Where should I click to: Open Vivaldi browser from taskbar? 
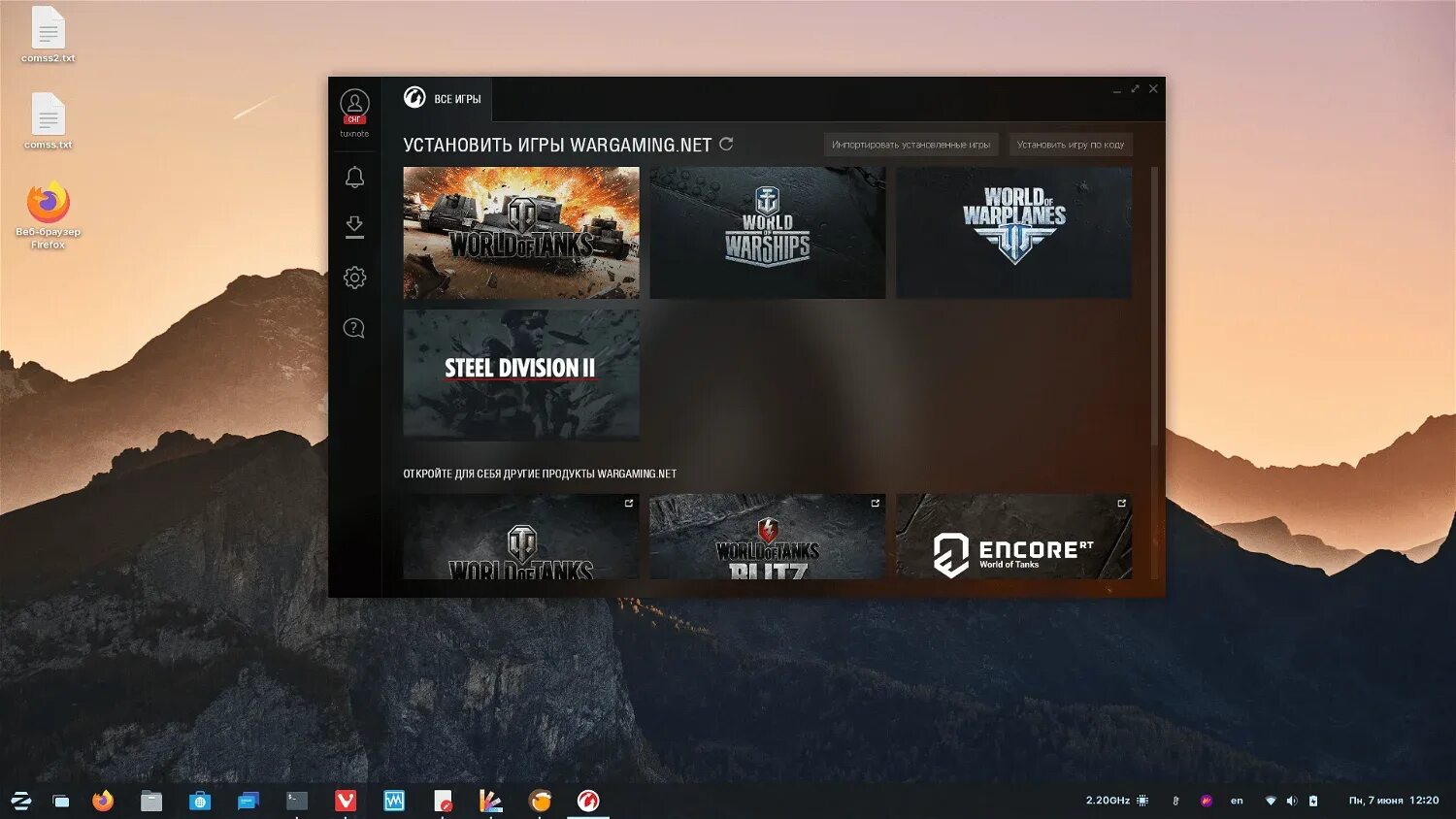pyautogui.click(x=346, y=801)
